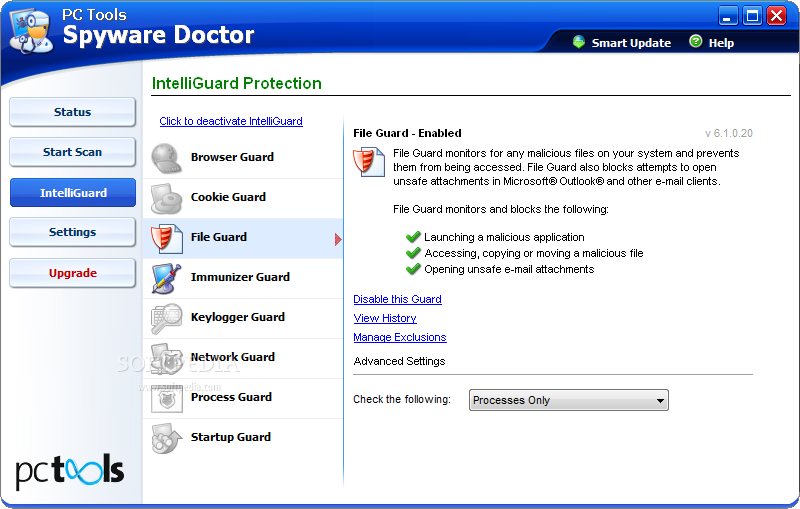The width and height of the screenshot is (800, 509).
Task: Open the Settings page
Action: tap(72, 232)
